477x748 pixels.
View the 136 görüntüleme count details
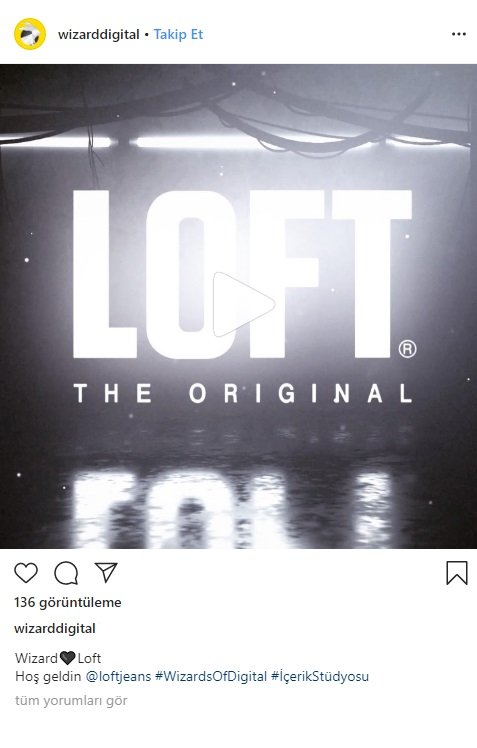pos(68,603)
